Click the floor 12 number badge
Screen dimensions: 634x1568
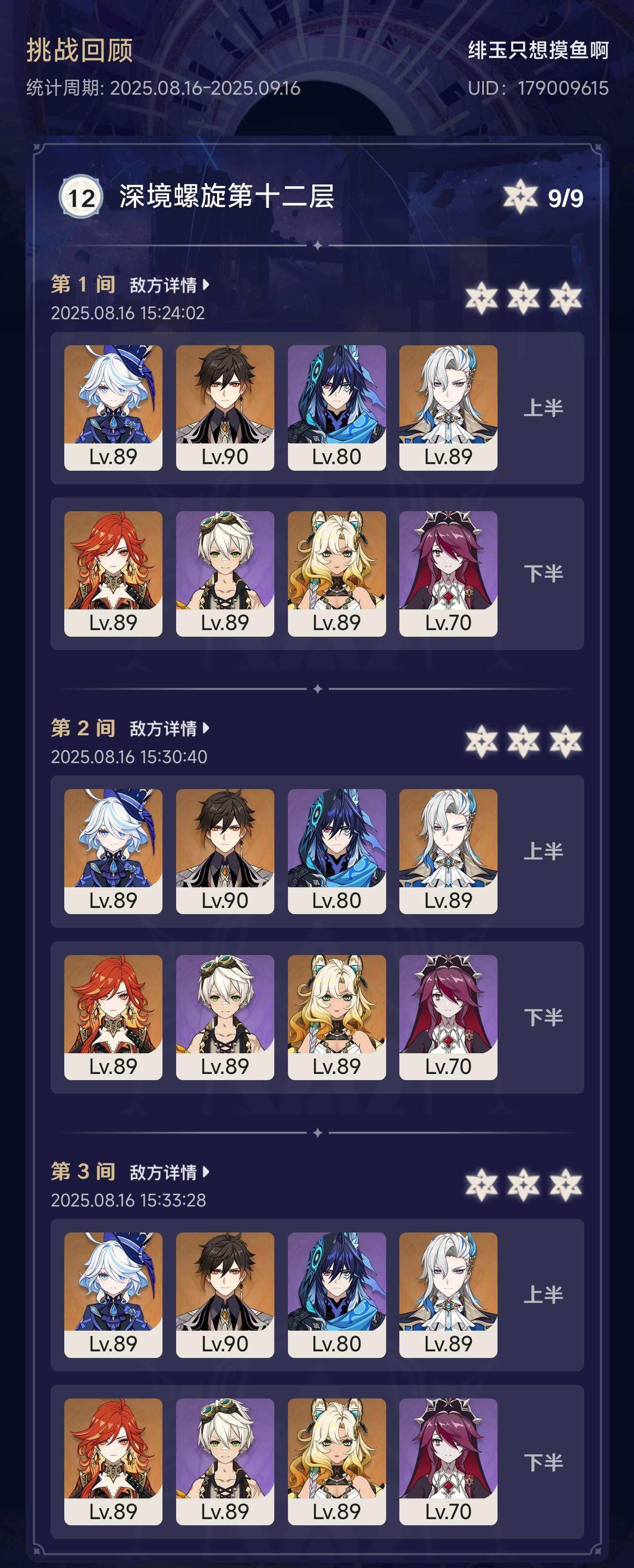coord(80,197)
